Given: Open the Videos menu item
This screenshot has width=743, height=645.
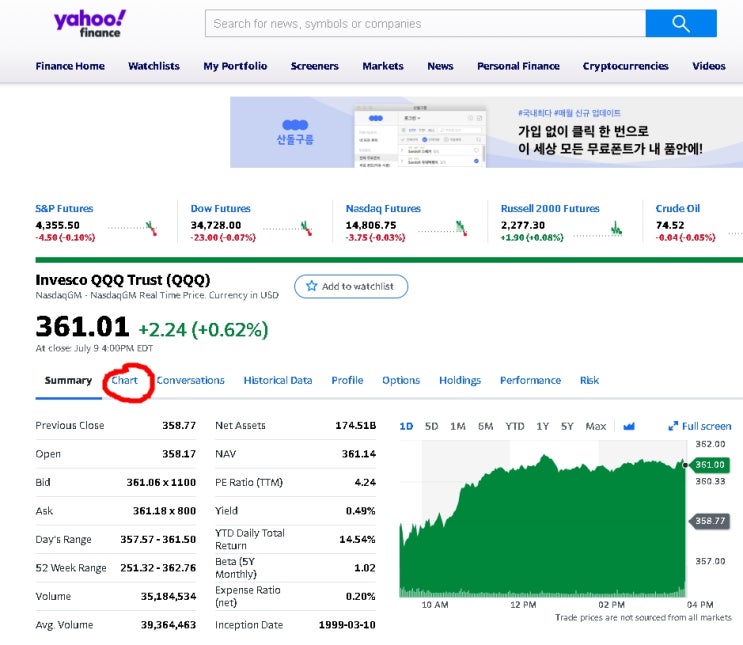Looking at the screenshot, I should [709, 66].
